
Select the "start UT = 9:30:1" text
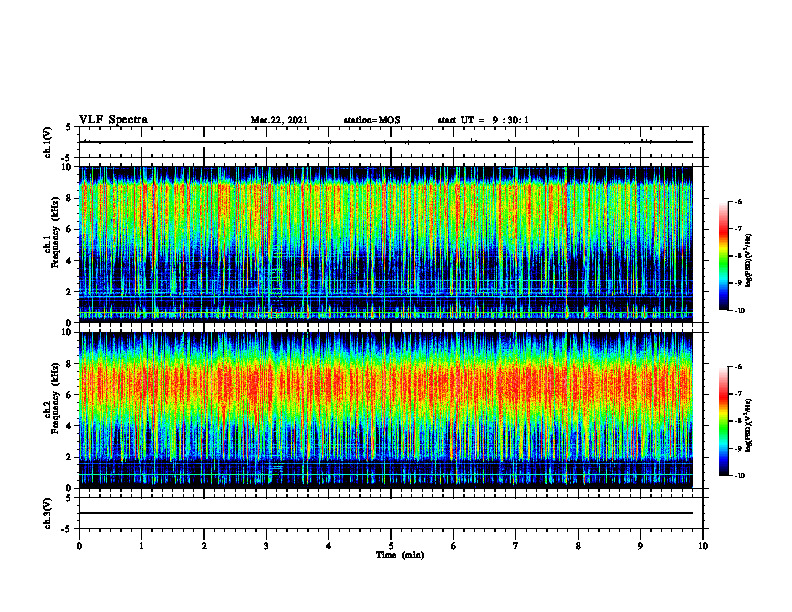coord(483,120)
